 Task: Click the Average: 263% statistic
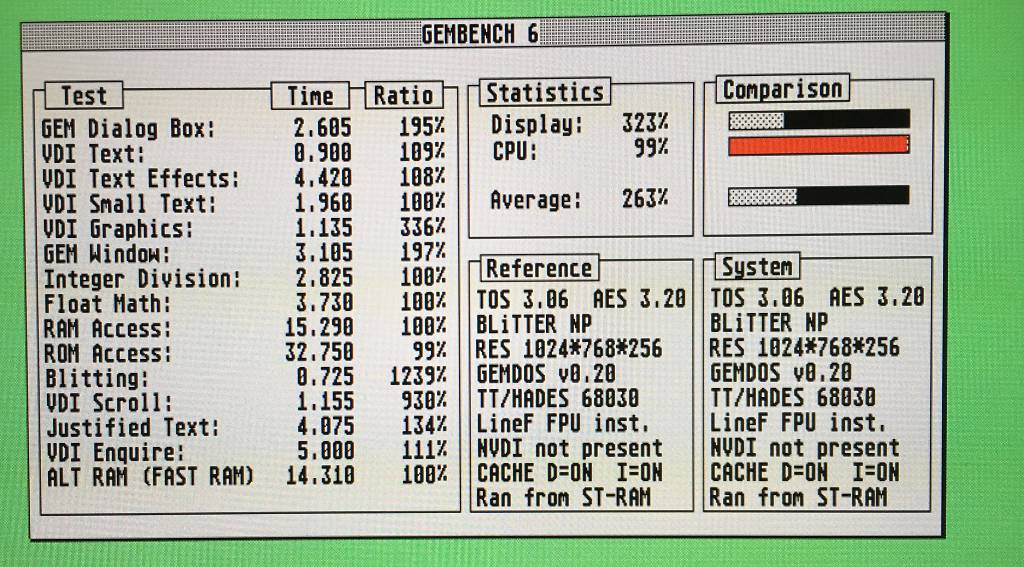point(580,199)
